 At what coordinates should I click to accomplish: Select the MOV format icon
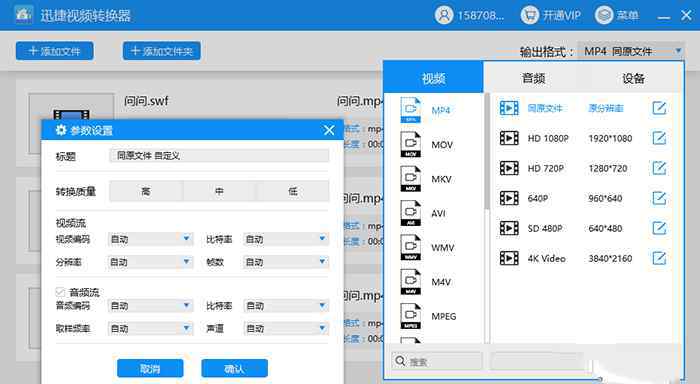point(411,144)
